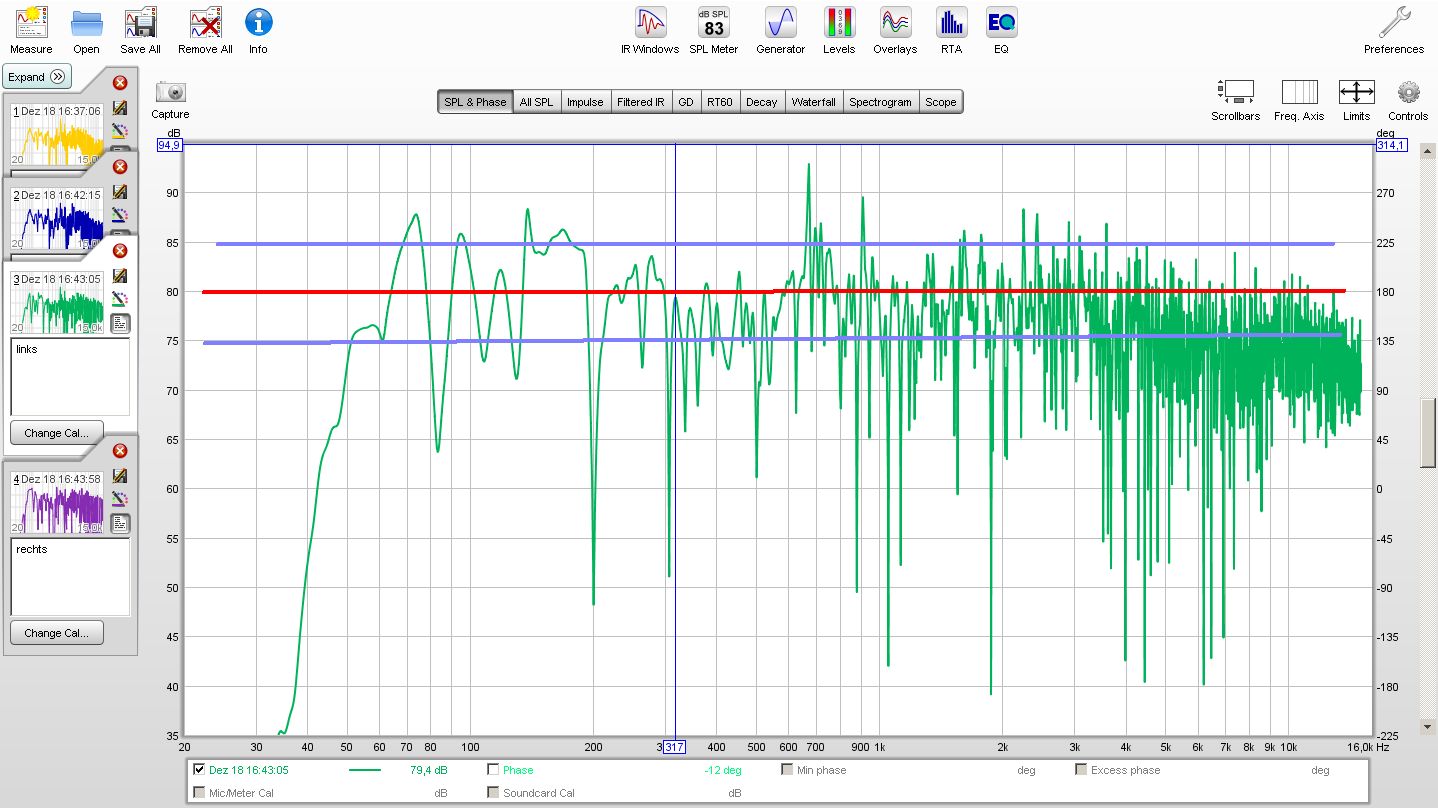The width and height of the screenshot is (1438, 808).
Task: Remove measurement 3 with its red X
Action: click(x=120, y=250)
